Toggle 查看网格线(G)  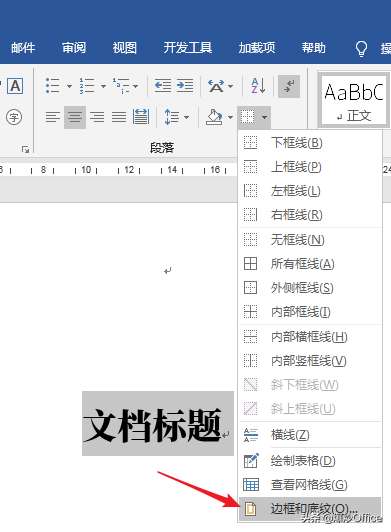310,485
